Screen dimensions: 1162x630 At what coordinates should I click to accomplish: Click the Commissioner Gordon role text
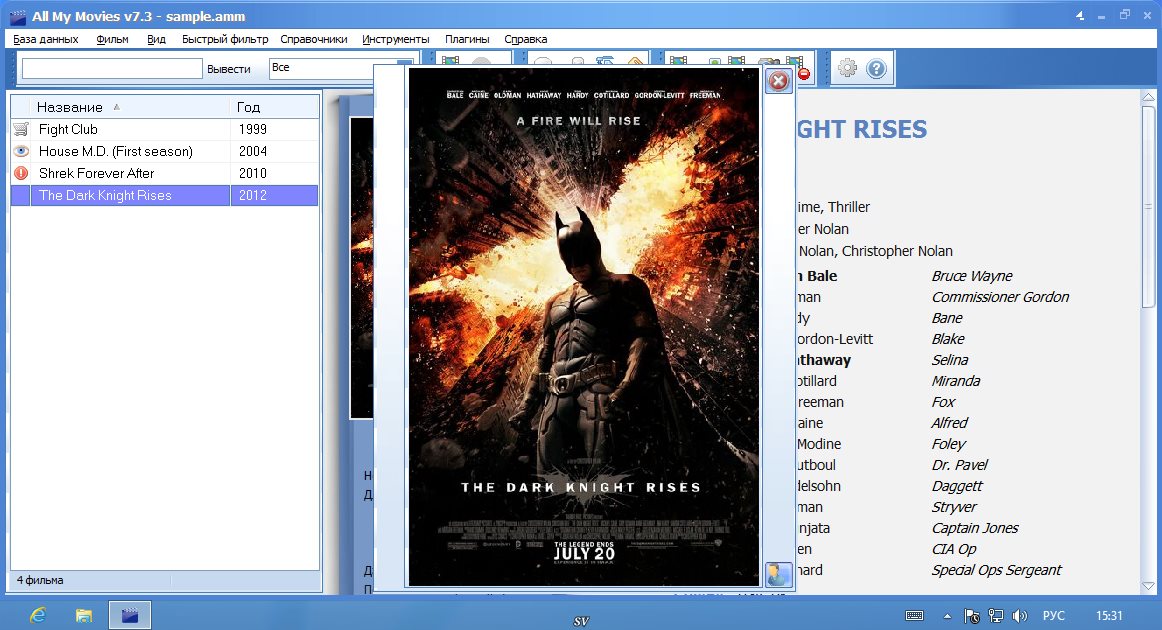click(x=1000, y=297)
